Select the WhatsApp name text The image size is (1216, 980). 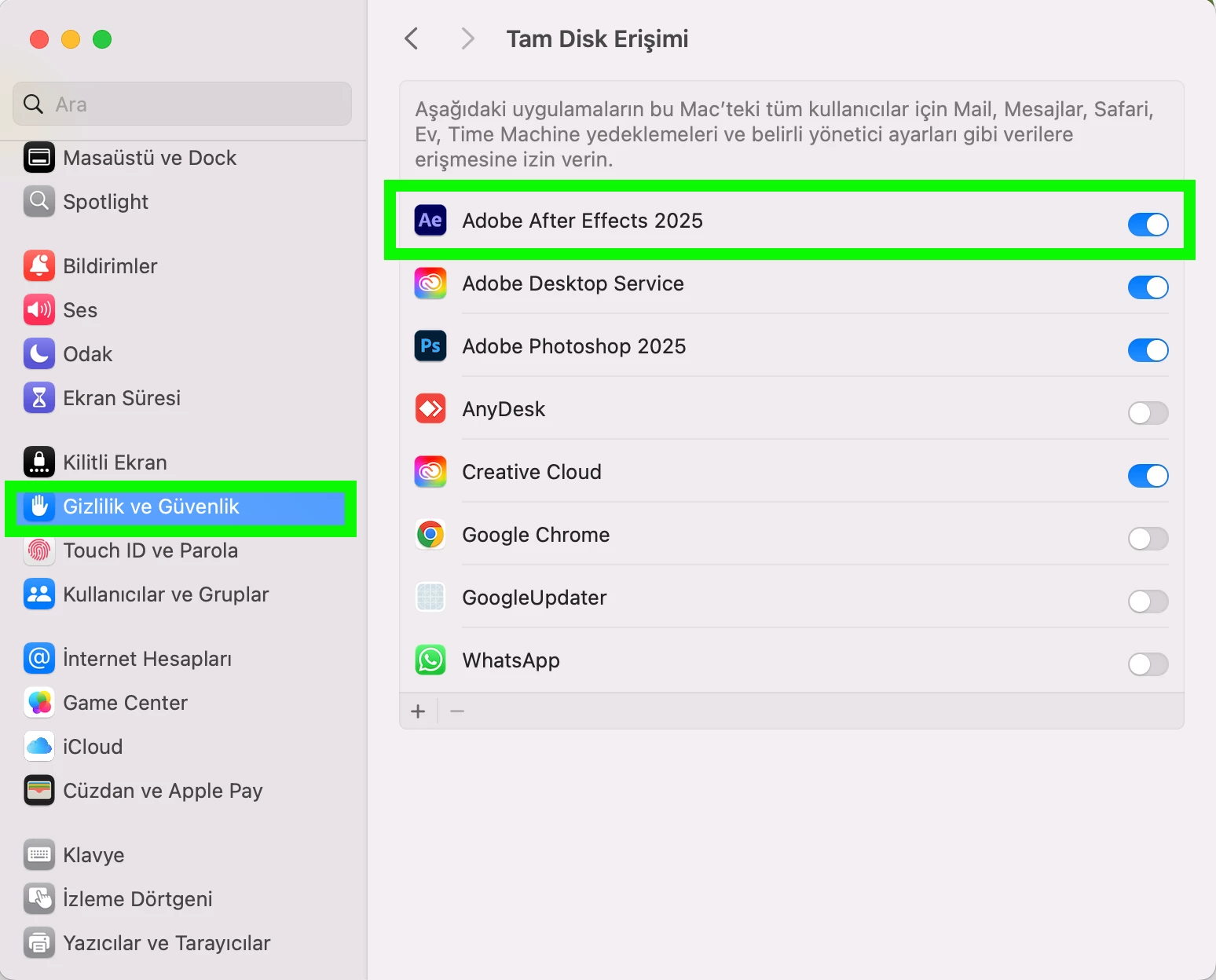coord(511,660)
